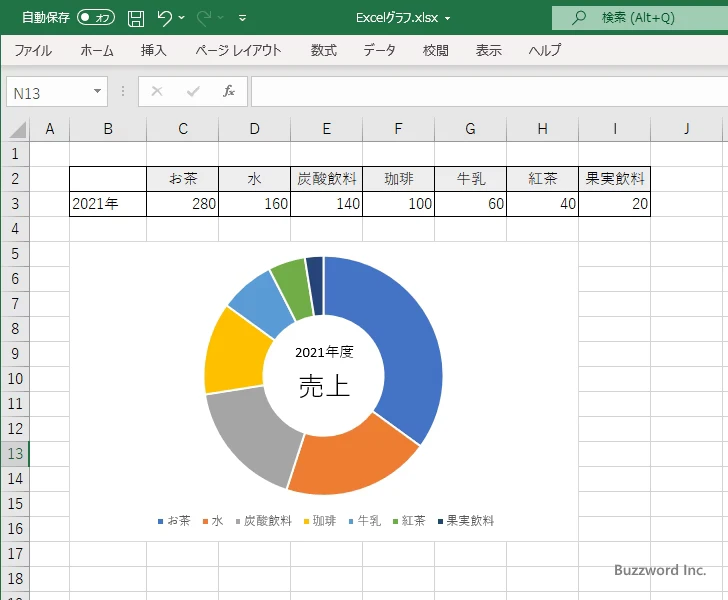
Task: Click the Insert Function fx icon
Action: coord(229,91)
